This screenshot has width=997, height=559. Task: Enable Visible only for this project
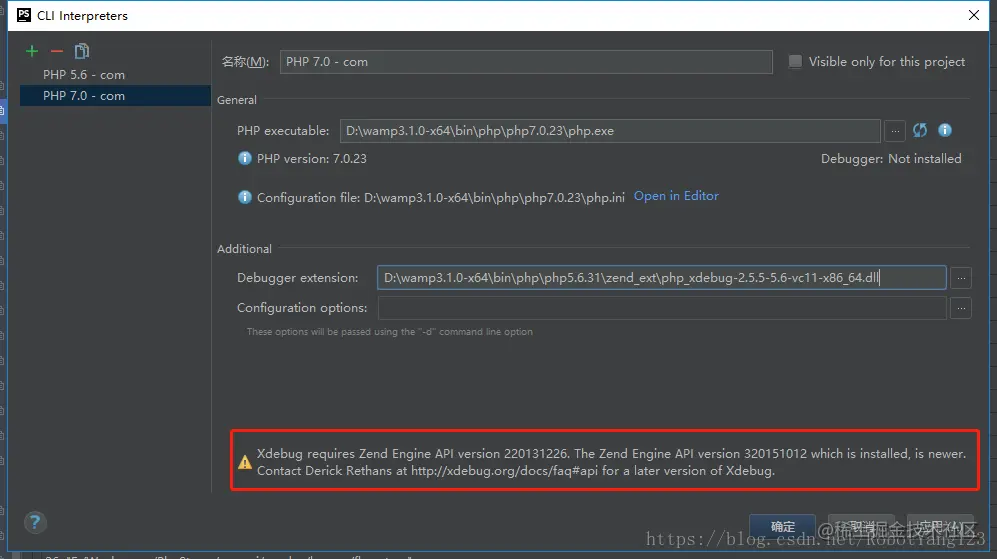(795, 61)
